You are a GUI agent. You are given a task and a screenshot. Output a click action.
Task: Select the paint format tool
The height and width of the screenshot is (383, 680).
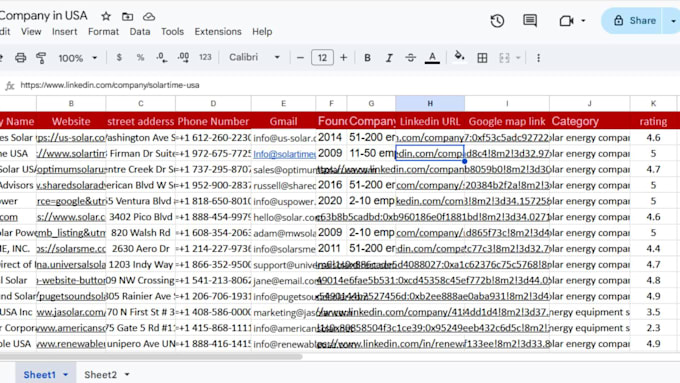(x=41, y=58)
